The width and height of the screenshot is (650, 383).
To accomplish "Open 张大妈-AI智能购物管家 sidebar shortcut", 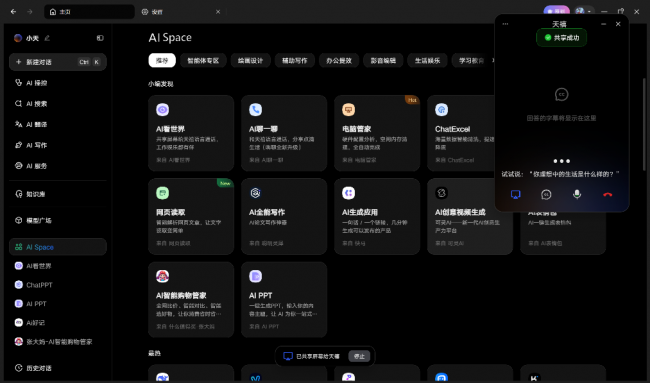I will (x=58, y=342).
